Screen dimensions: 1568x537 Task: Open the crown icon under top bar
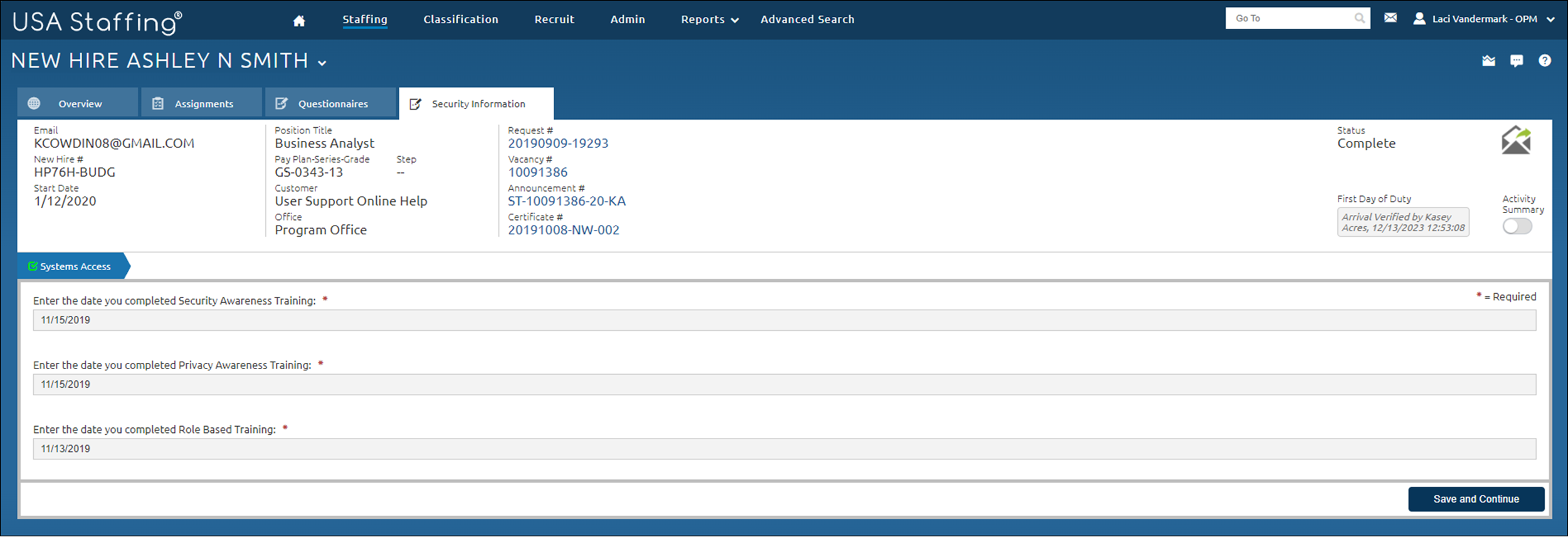(1488, 61)
